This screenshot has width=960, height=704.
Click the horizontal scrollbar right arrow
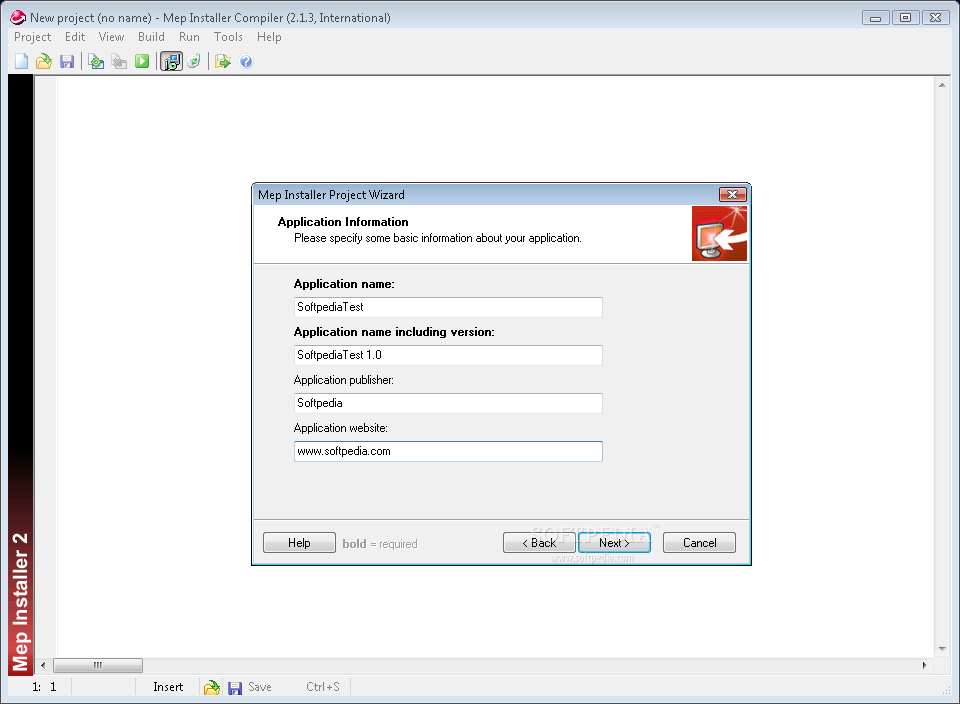[x=924, y=665]
